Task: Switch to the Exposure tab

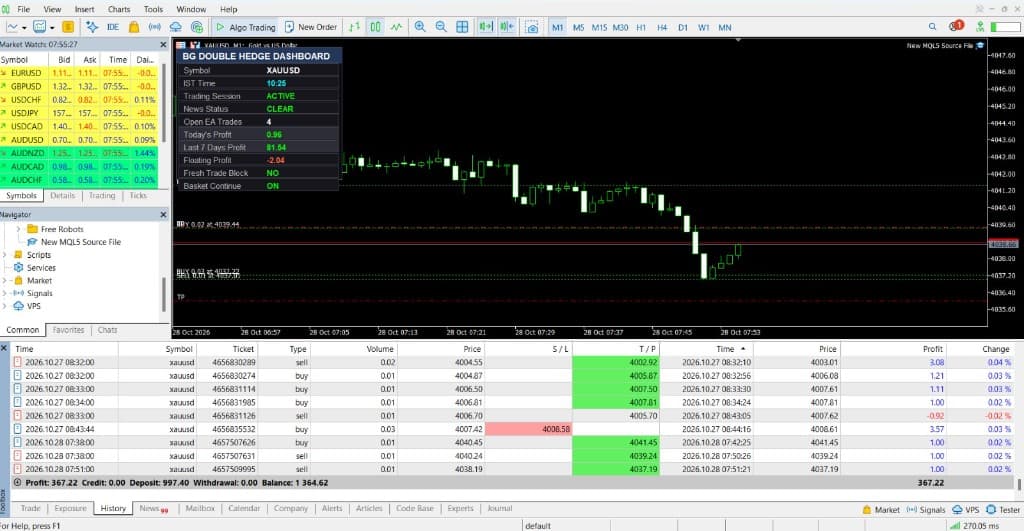Action: [x=70, y=508]
